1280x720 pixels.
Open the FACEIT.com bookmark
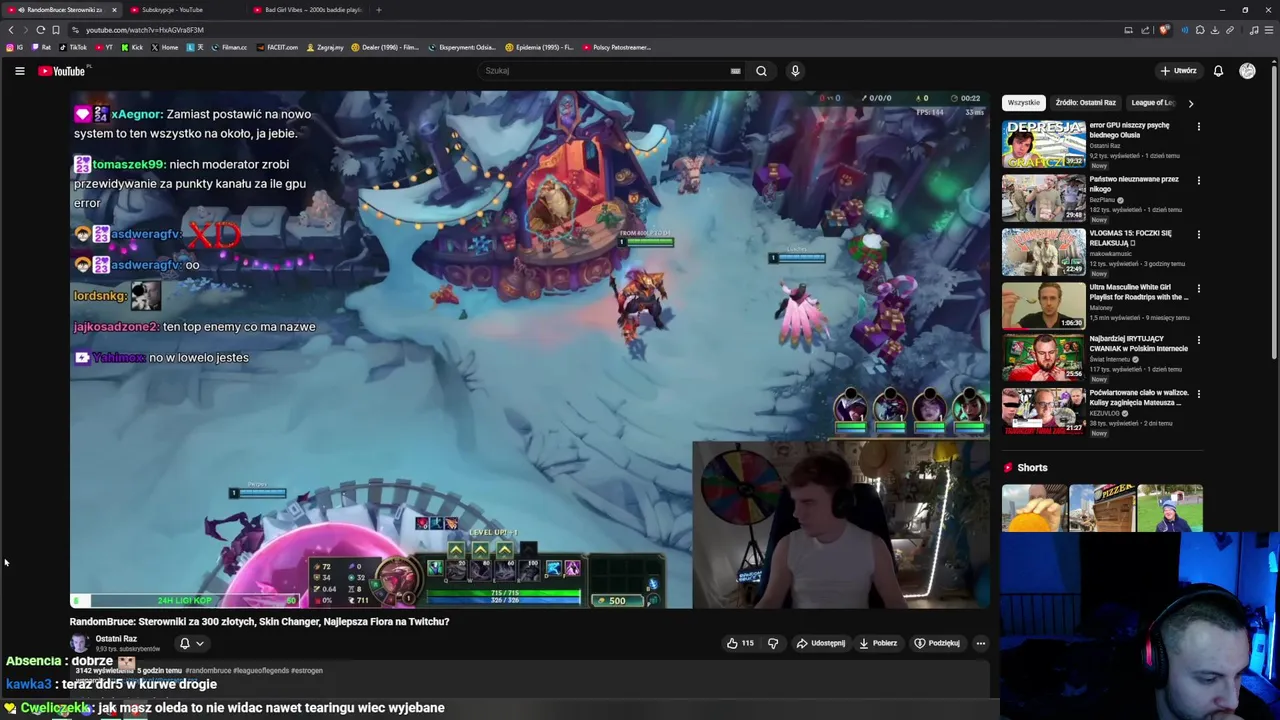276,47
